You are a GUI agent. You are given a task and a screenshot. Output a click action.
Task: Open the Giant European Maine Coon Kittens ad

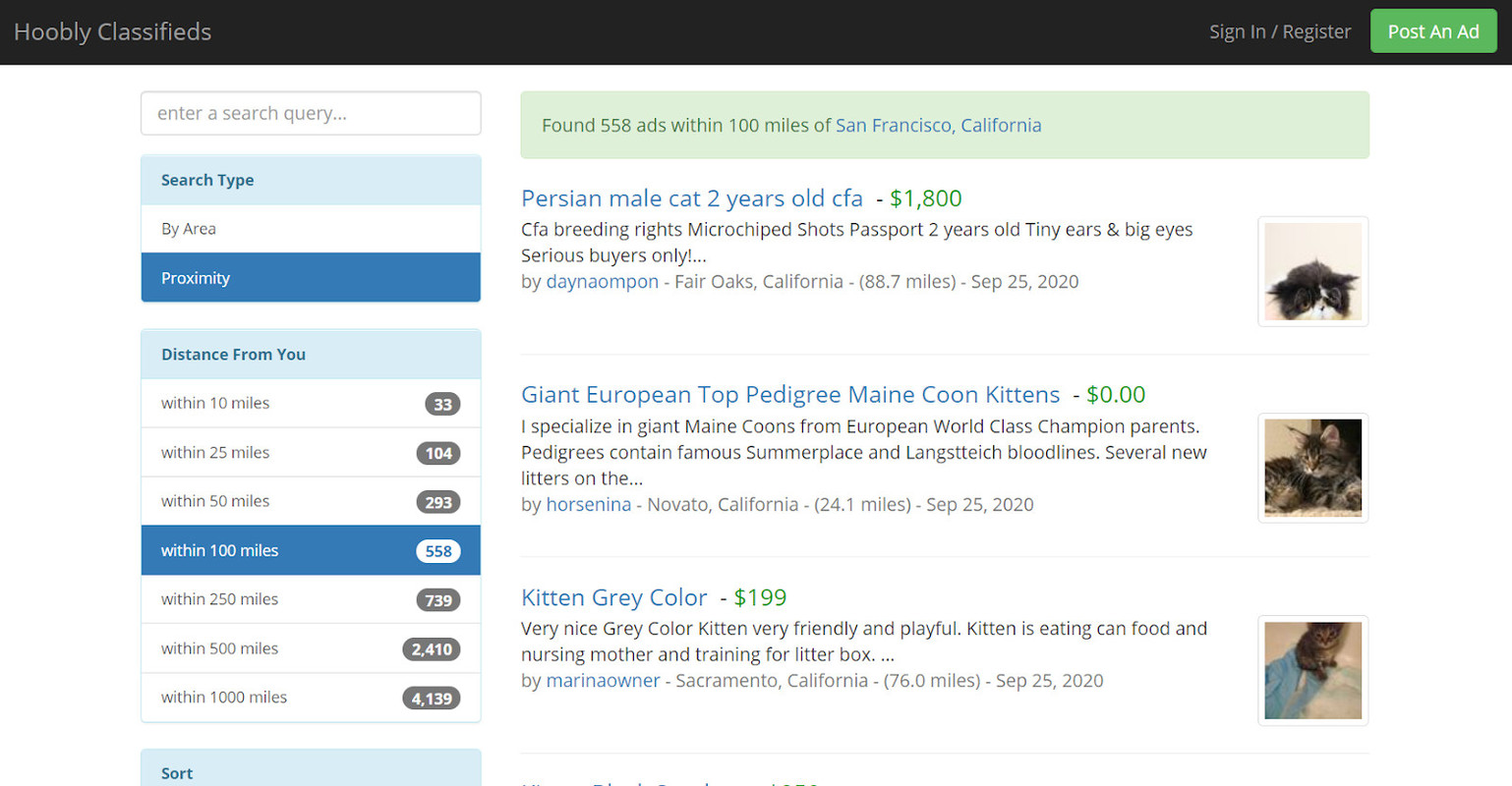click(790, 394)
